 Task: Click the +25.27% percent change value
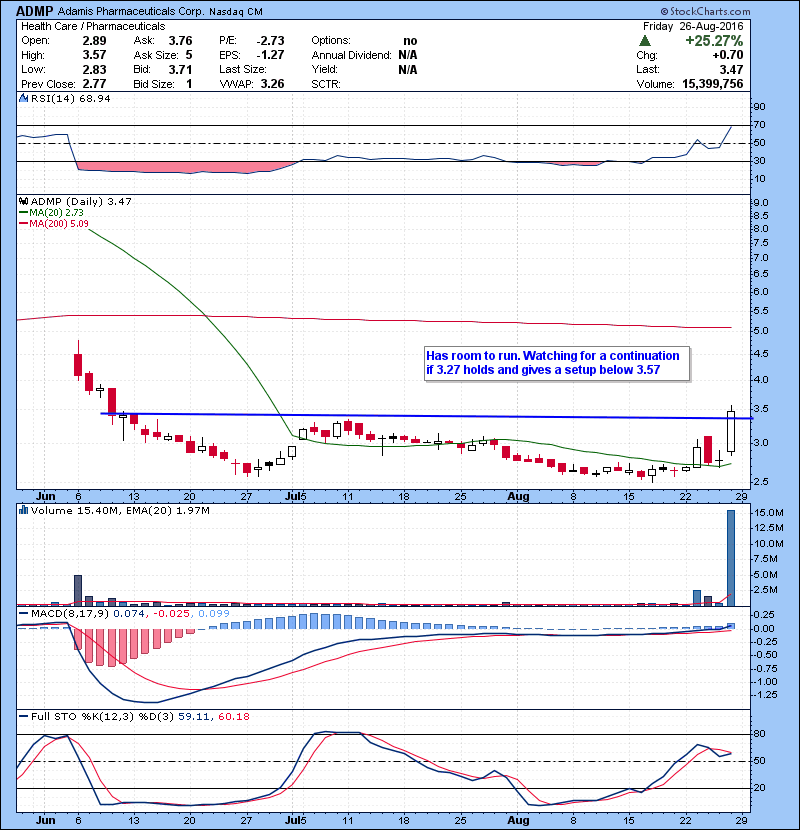coord(714,41)
